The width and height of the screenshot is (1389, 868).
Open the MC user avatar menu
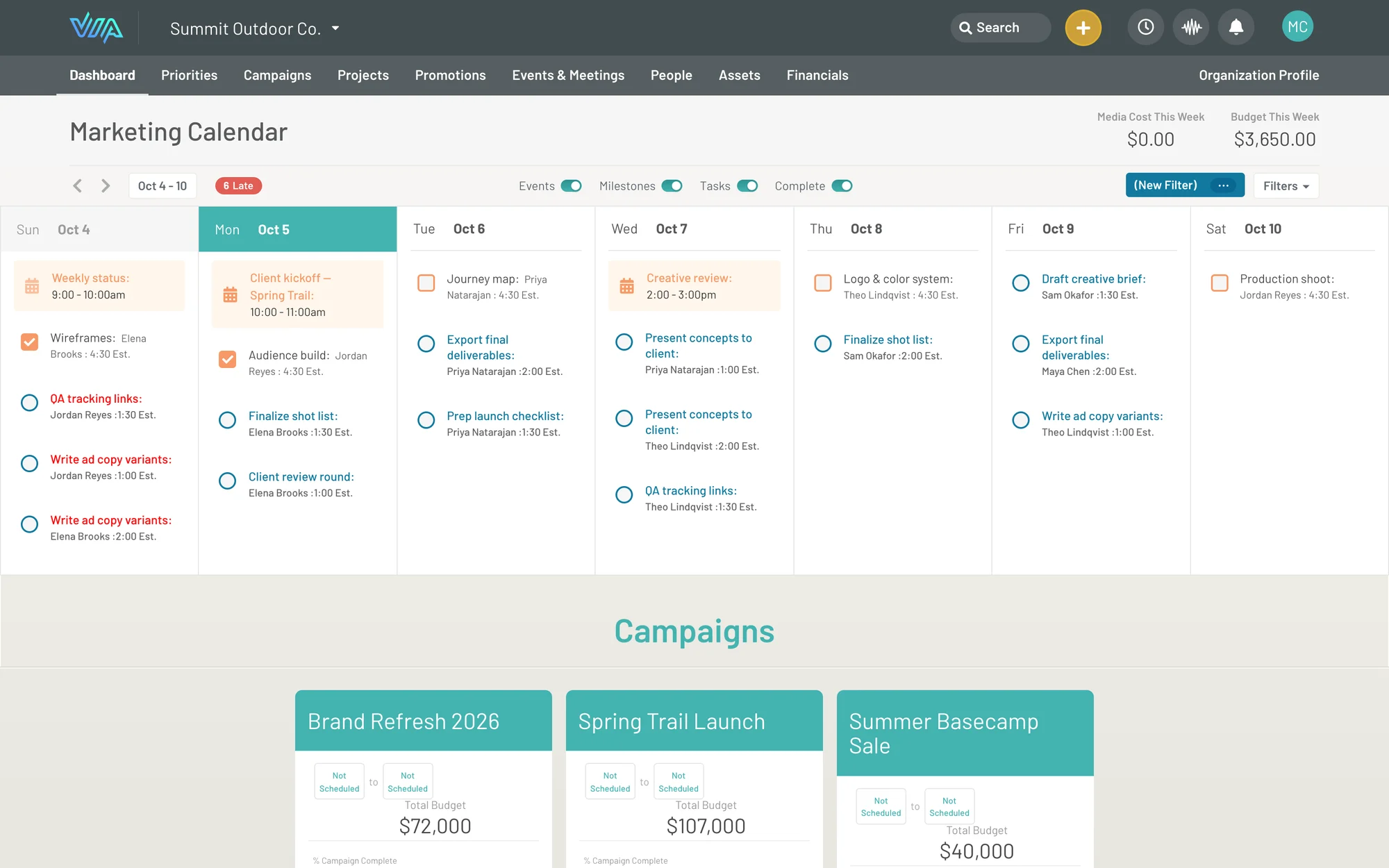click(x=1297, y=27)
